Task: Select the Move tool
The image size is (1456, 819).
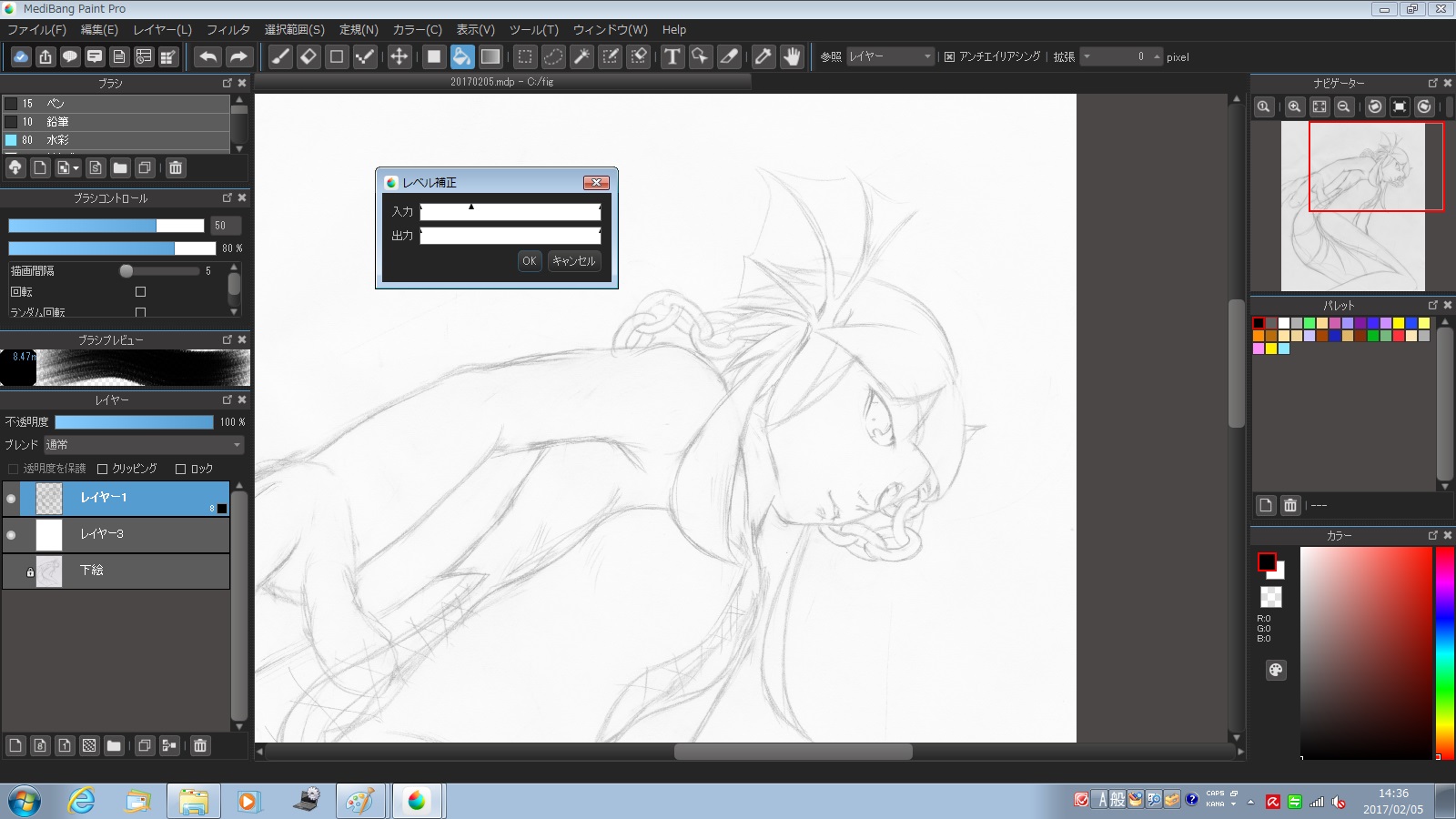Action: (399, 56)
